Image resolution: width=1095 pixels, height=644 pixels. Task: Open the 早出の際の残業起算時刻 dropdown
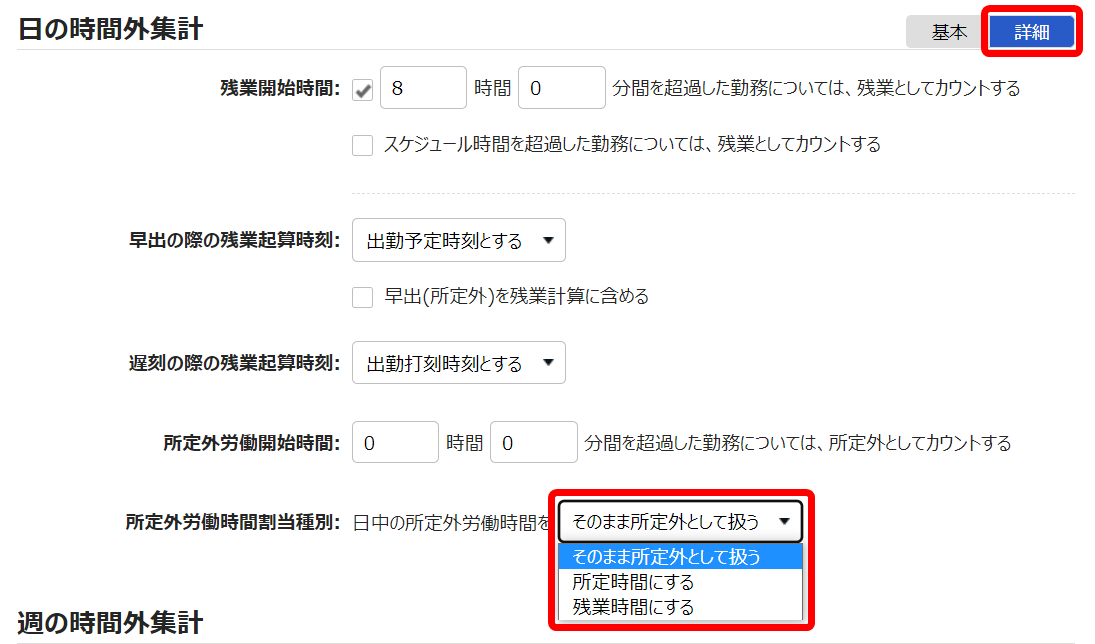pos(459,240)
